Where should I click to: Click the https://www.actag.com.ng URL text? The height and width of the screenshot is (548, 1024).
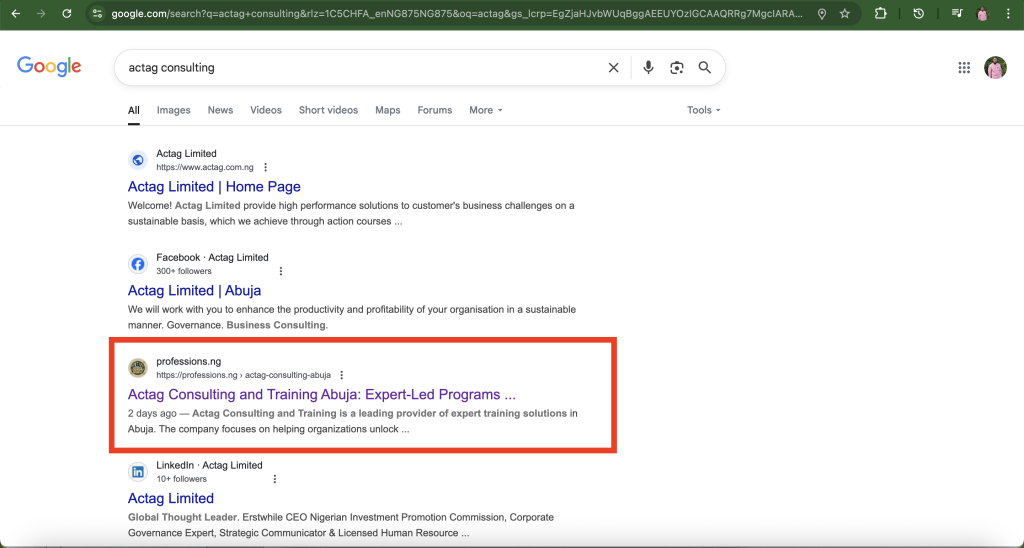click(x=204, y=167)
